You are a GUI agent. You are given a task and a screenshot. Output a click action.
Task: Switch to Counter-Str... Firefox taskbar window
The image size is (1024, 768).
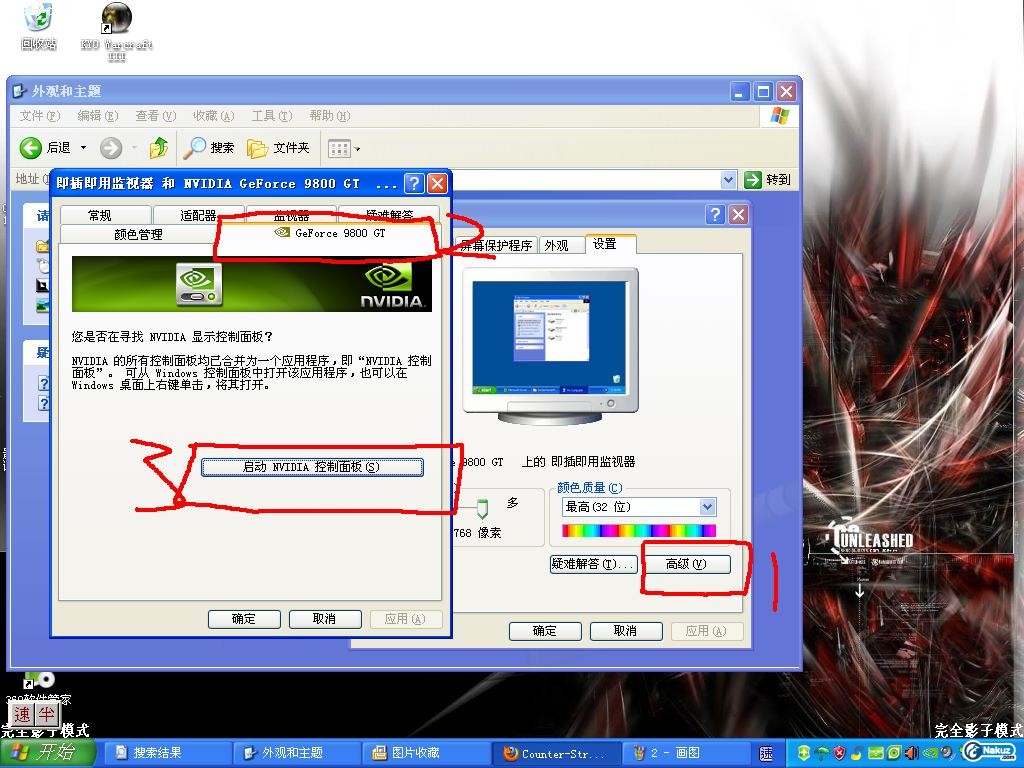(555, 753)
